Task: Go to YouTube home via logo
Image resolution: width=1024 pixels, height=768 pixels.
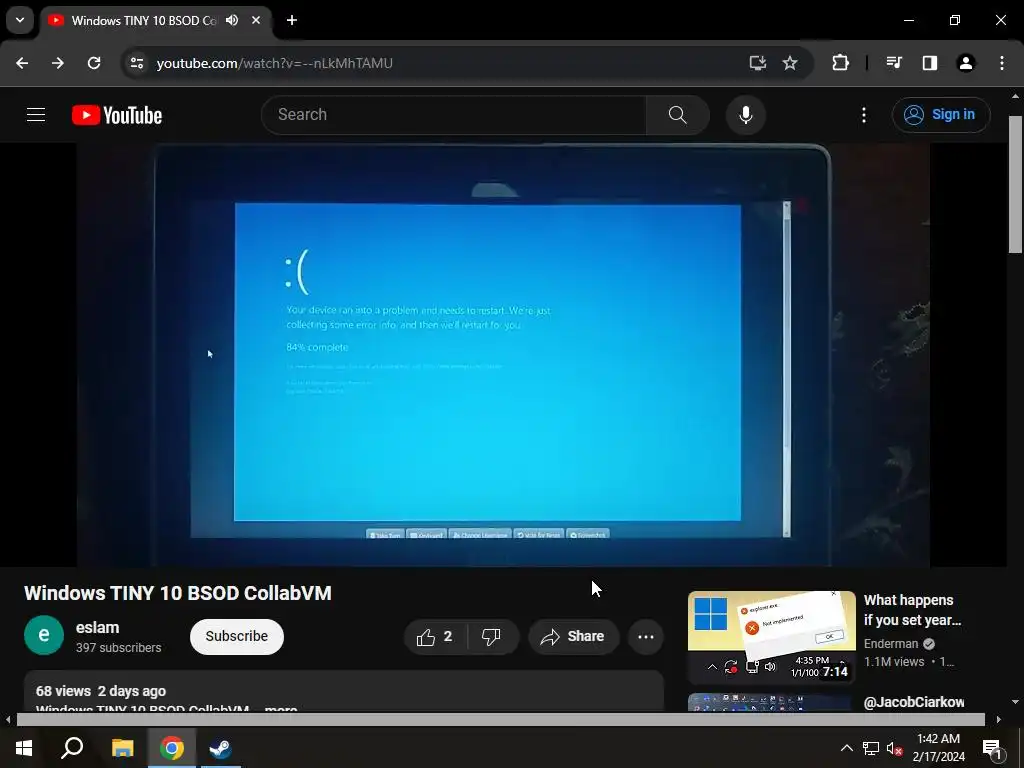Action: tap(117, 115)
